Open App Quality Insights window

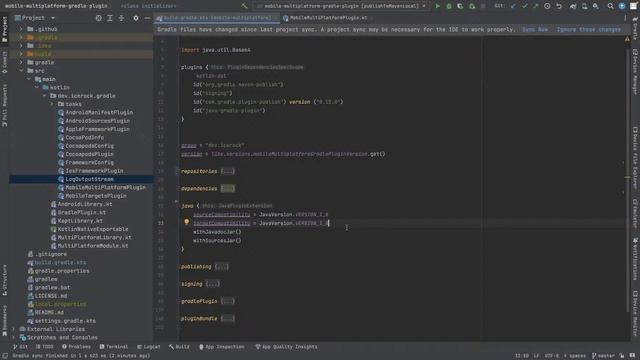pos(286,347)
